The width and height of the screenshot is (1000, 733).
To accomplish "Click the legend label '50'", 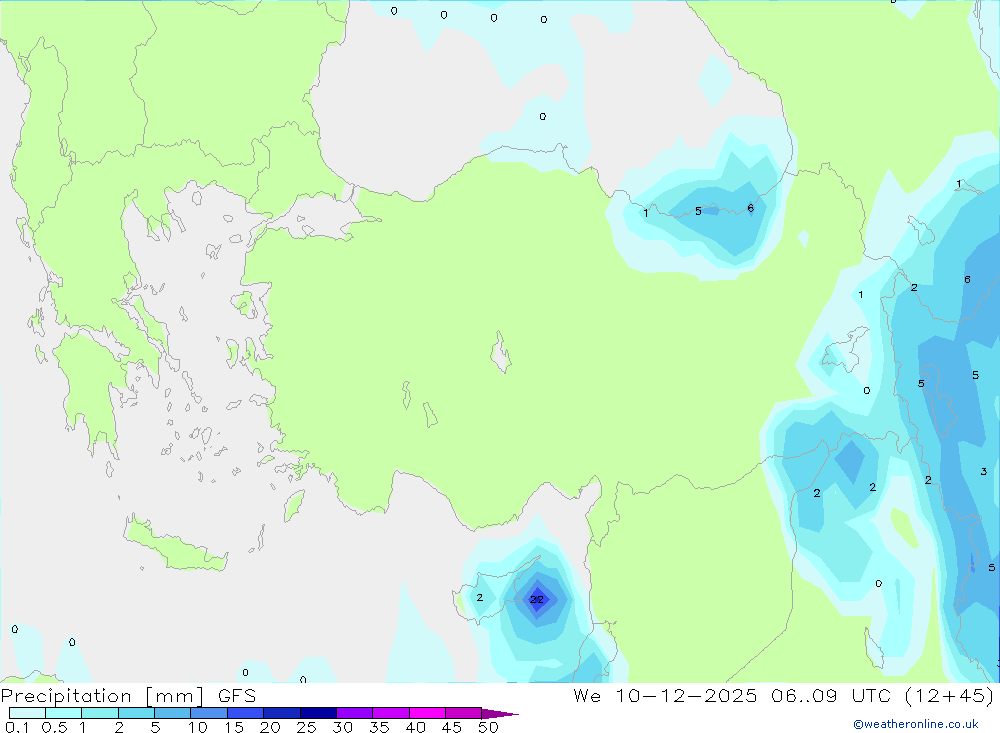I will click(x=488, y=727).
